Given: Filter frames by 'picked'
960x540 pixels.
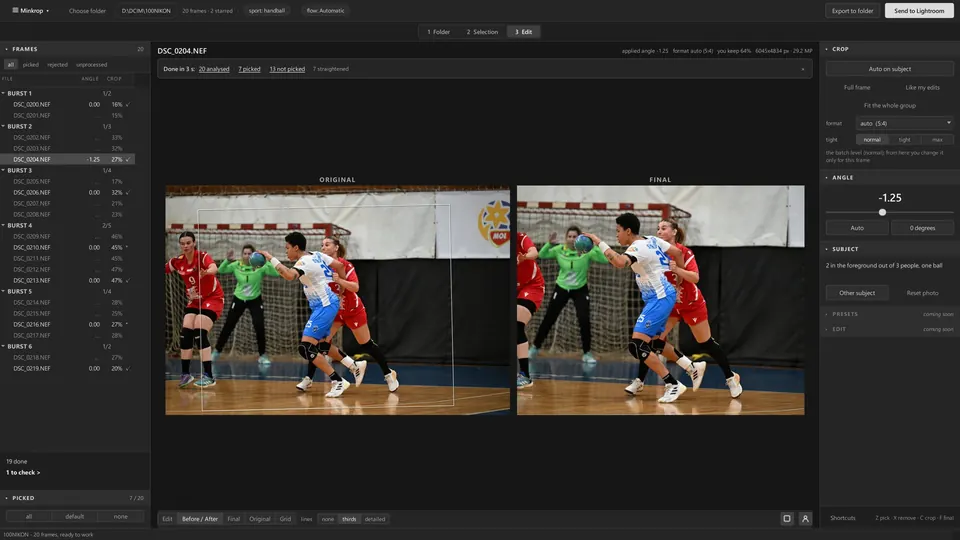Looking at the screenshot, I should click(x=31, y=65).
